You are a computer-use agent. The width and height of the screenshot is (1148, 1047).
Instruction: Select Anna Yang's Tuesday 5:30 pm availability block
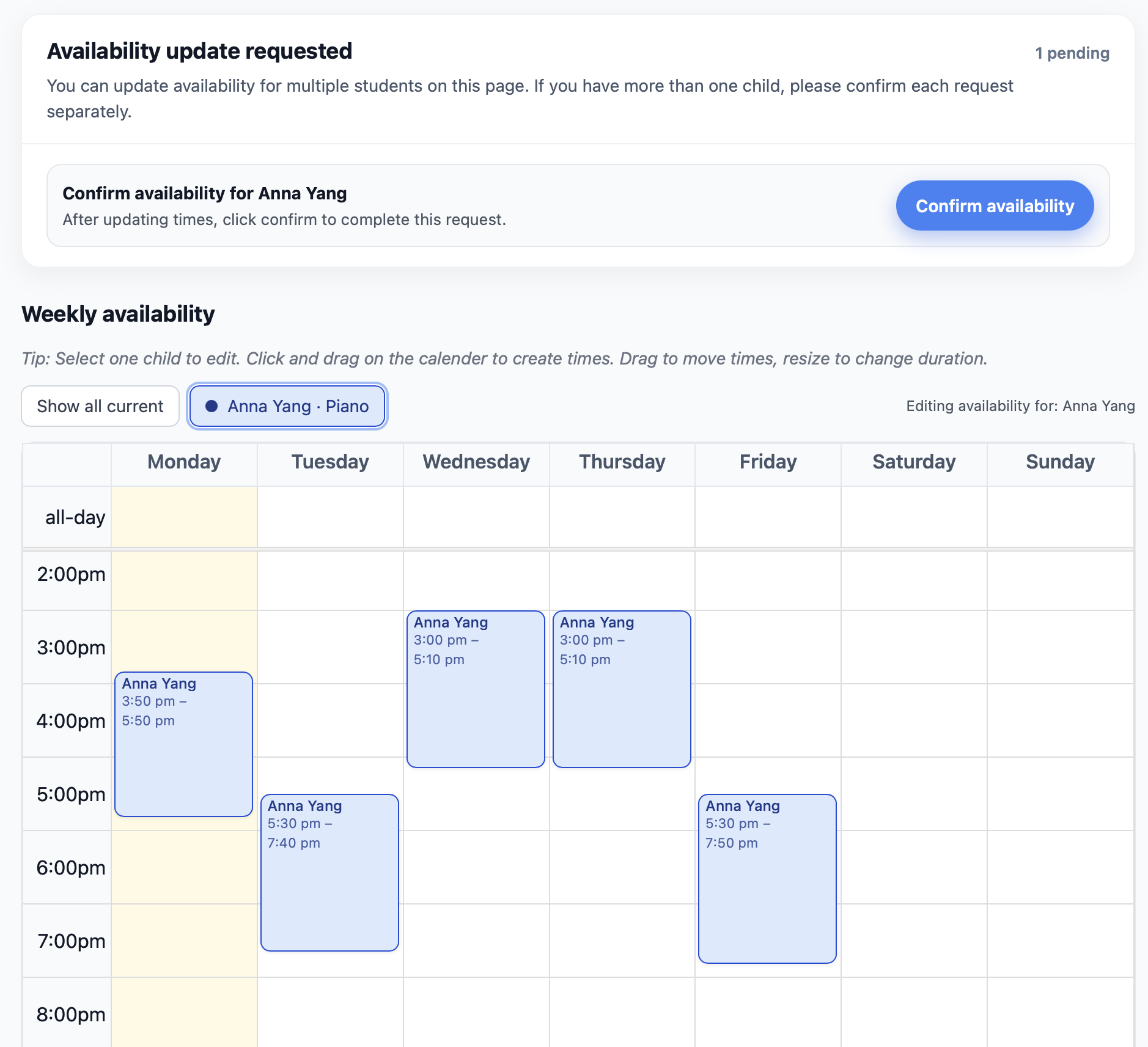329,871
